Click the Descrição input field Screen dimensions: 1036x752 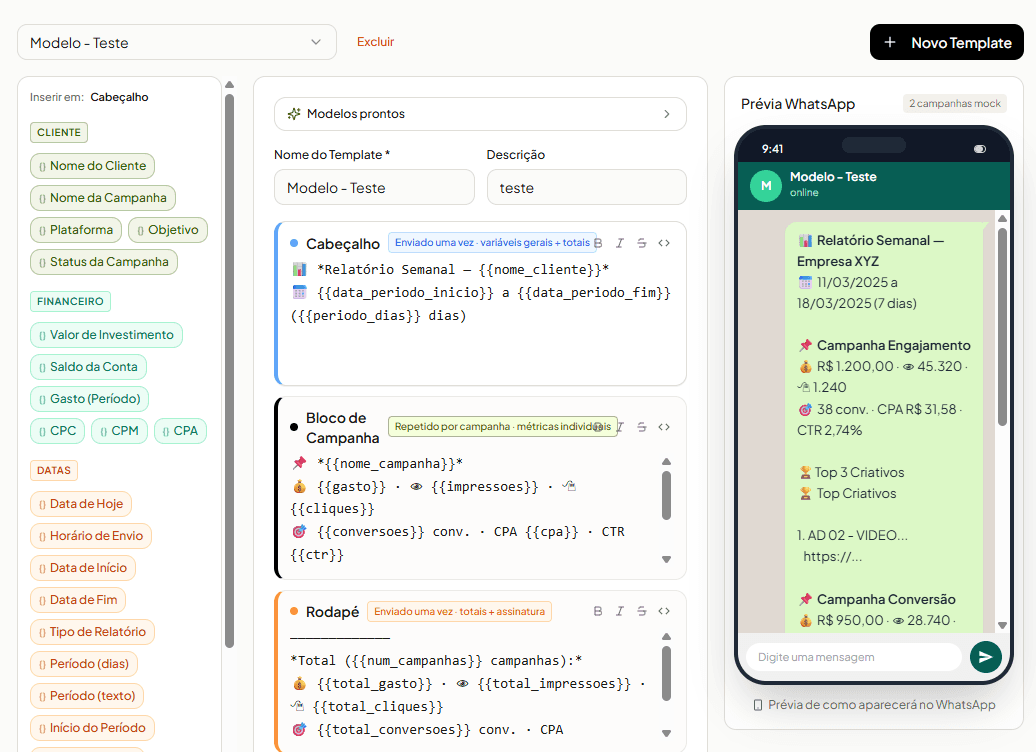click(586, 188)
